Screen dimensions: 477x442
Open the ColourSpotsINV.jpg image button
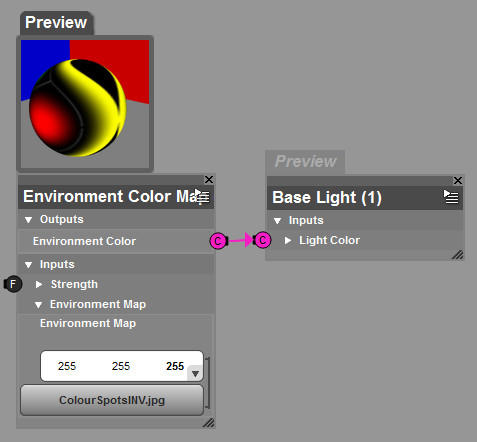[x=112, y=400]
